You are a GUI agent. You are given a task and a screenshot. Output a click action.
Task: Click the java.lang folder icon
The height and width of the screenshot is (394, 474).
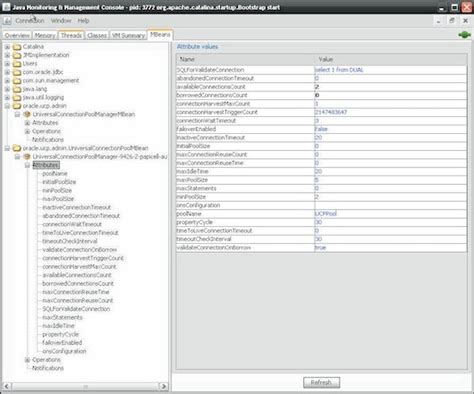tap(17, 89)
